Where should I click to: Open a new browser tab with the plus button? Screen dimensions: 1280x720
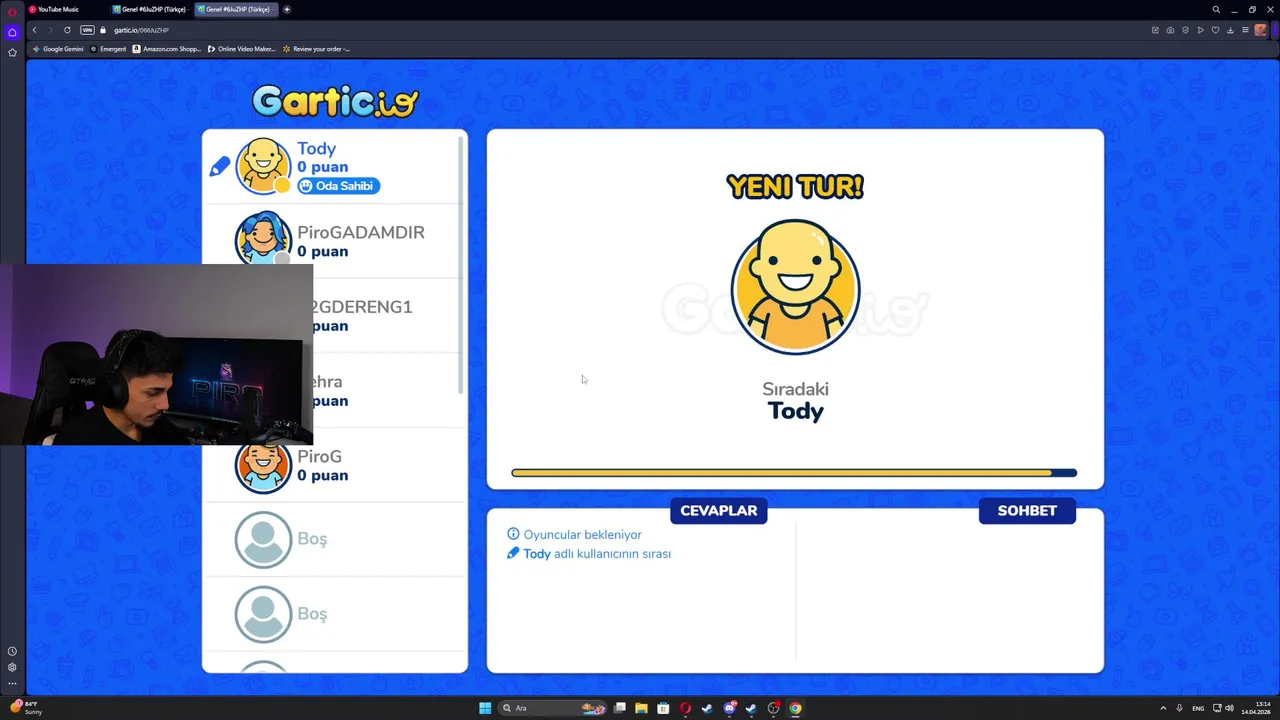click(x=287, y=9)
